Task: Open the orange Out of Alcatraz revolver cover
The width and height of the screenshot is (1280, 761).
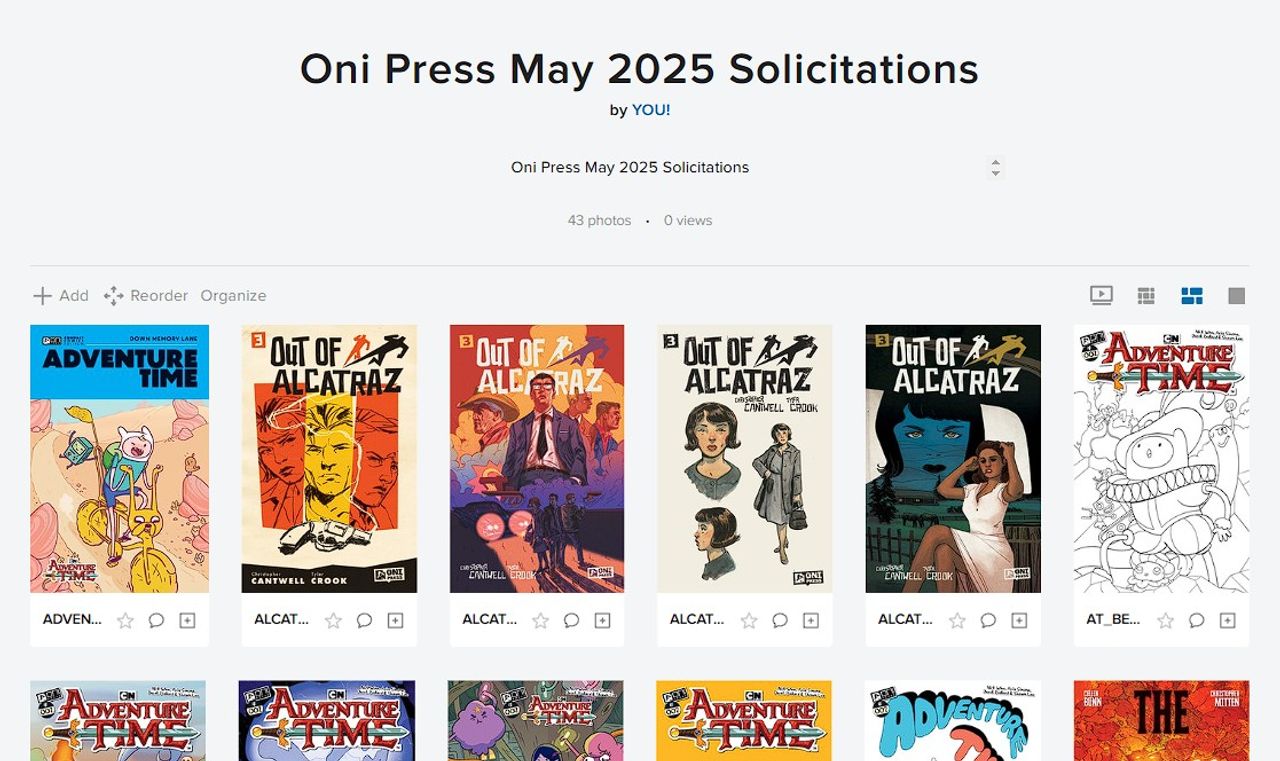Action: [x=329, y=459]
